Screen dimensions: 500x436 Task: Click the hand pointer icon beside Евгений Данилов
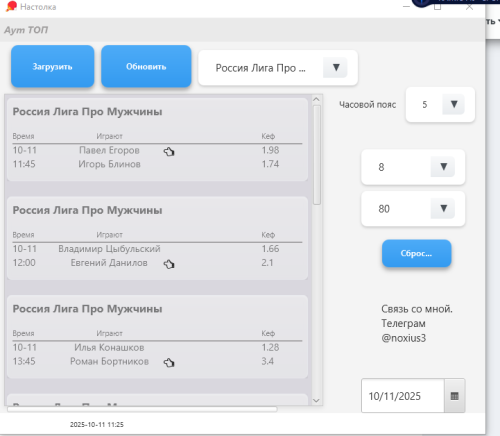click(169, 264)
